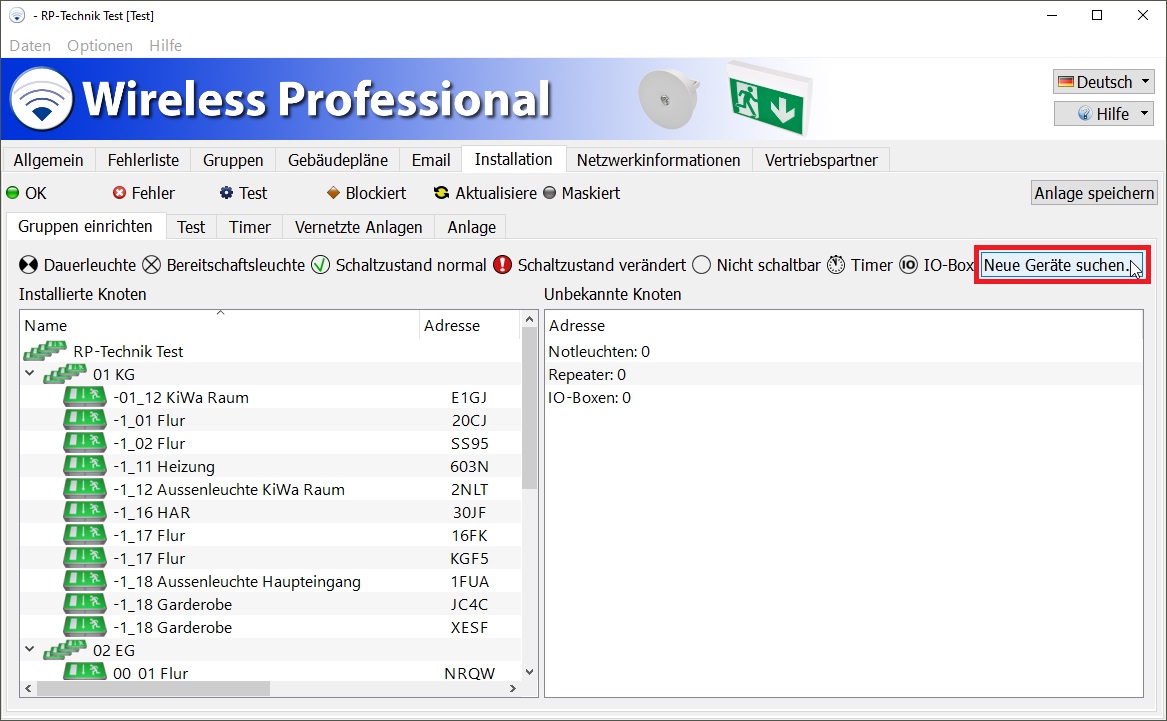Image resolution: width=1167 pixels, height=721 pixels.
Task: Click the round ceiling luminaire image in banner
Action: tap(669, 99)
